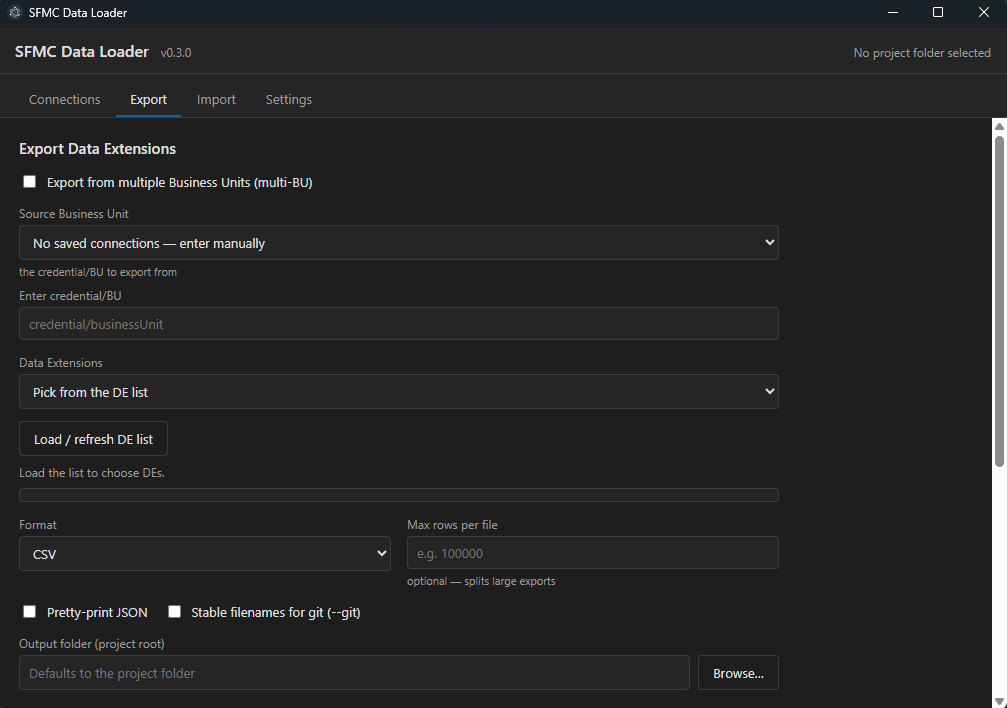Screen dimensions: 1007x708
Task: Click the 'No project folder selected' text
Action: coord(922,53)
